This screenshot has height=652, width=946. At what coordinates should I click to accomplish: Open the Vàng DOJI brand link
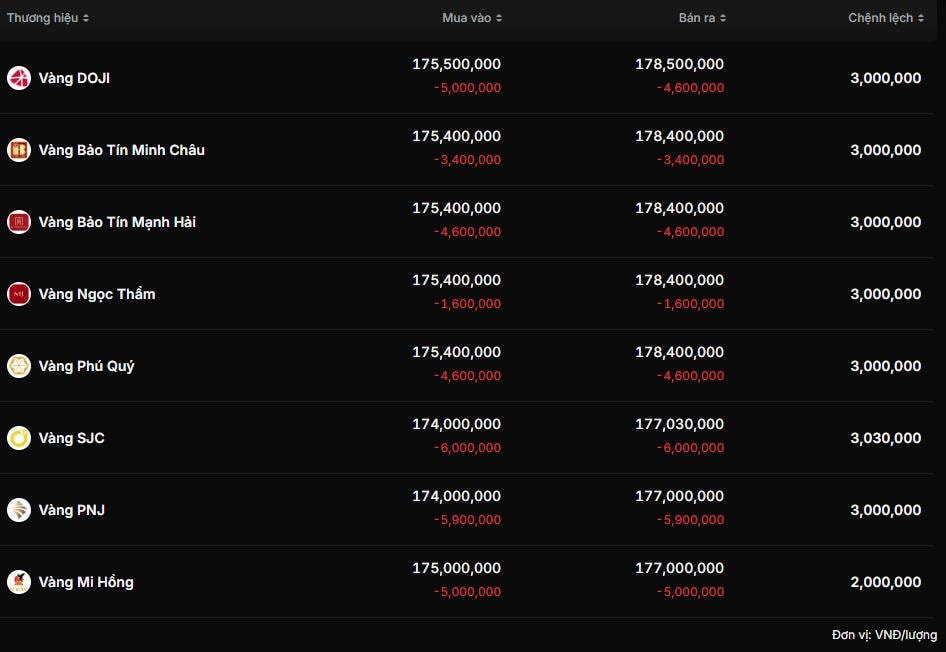click(x=74, y=78)
